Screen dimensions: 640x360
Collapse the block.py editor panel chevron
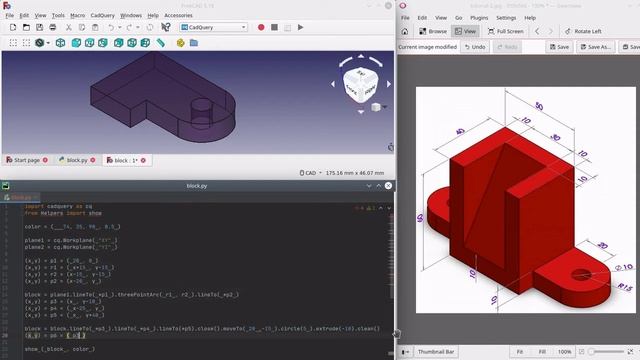click(x=369, y=186)
